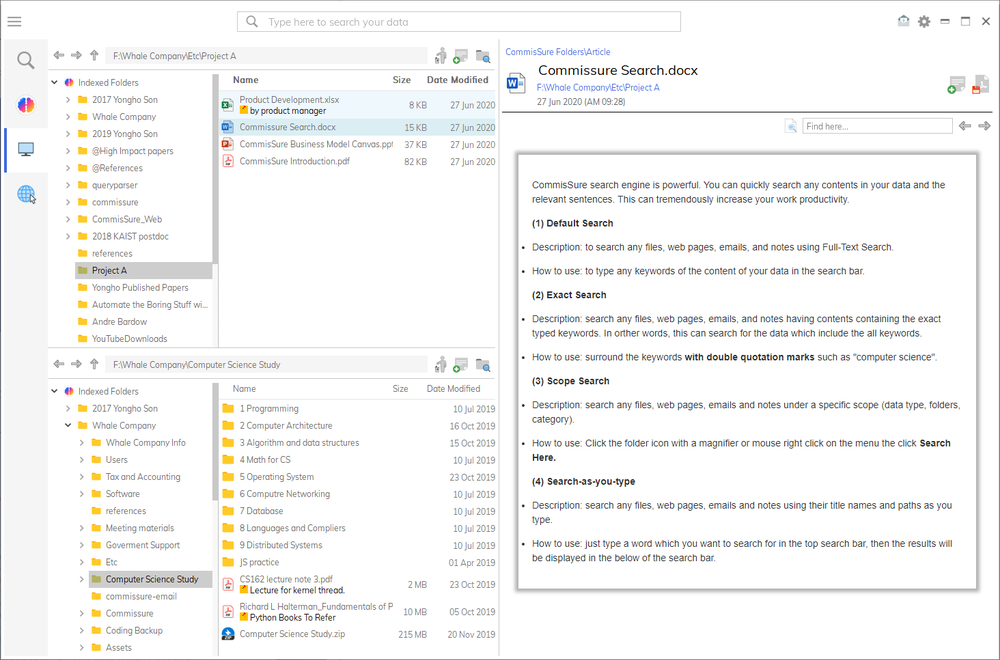
Task: Go up one level from Project A path
Action: [x=94, y=55]
